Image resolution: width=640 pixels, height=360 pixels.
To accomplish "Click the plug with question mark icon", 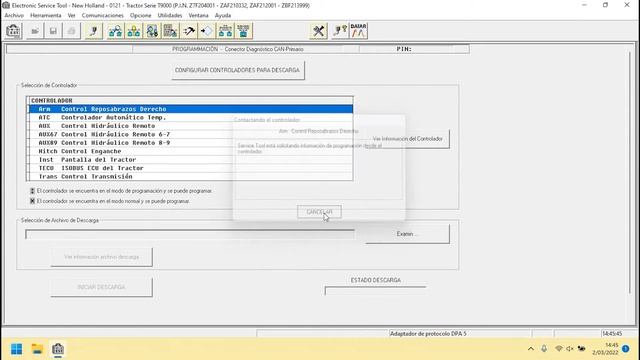I will coord(340,31).
